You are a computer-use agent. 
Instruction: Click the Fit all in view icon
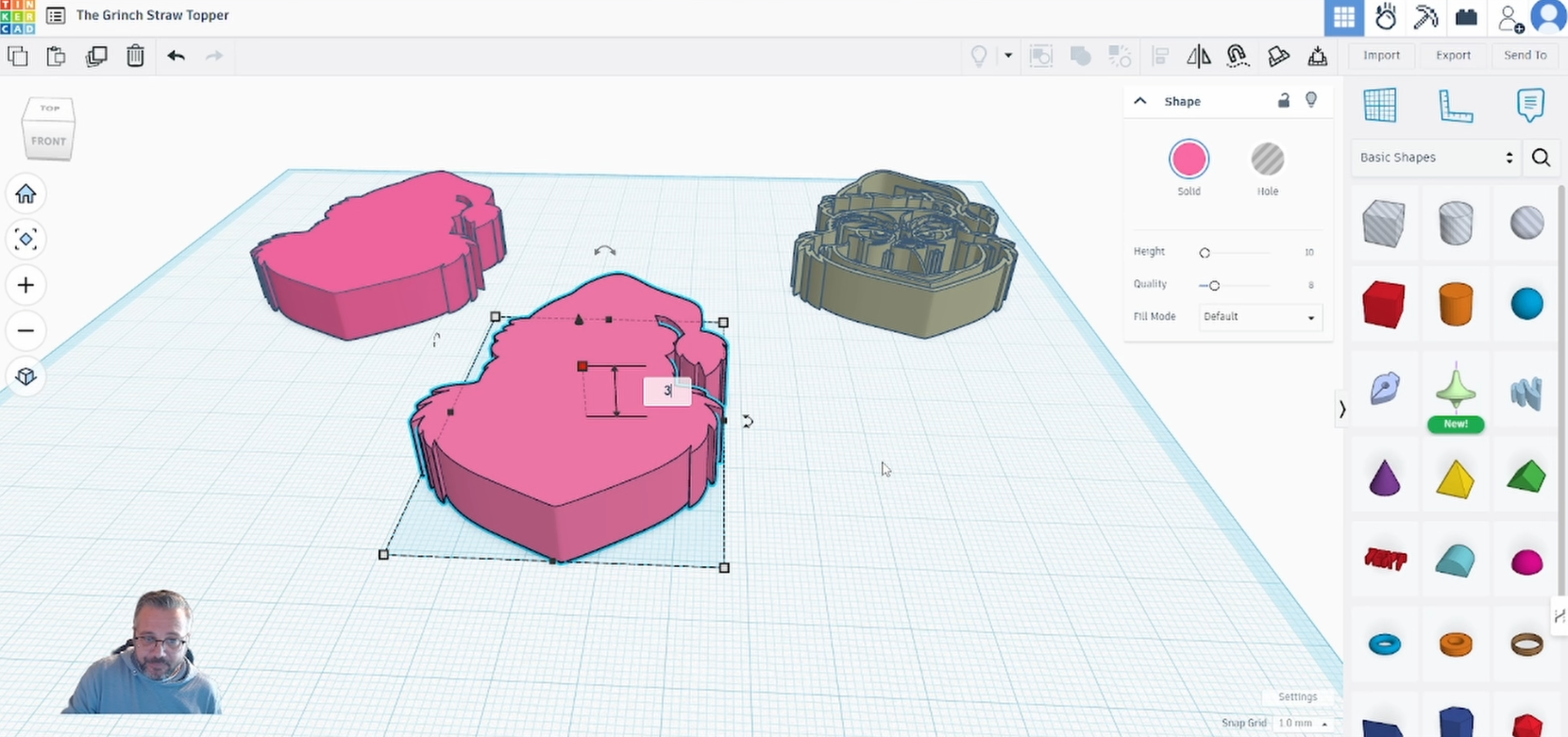click(25, 240)
